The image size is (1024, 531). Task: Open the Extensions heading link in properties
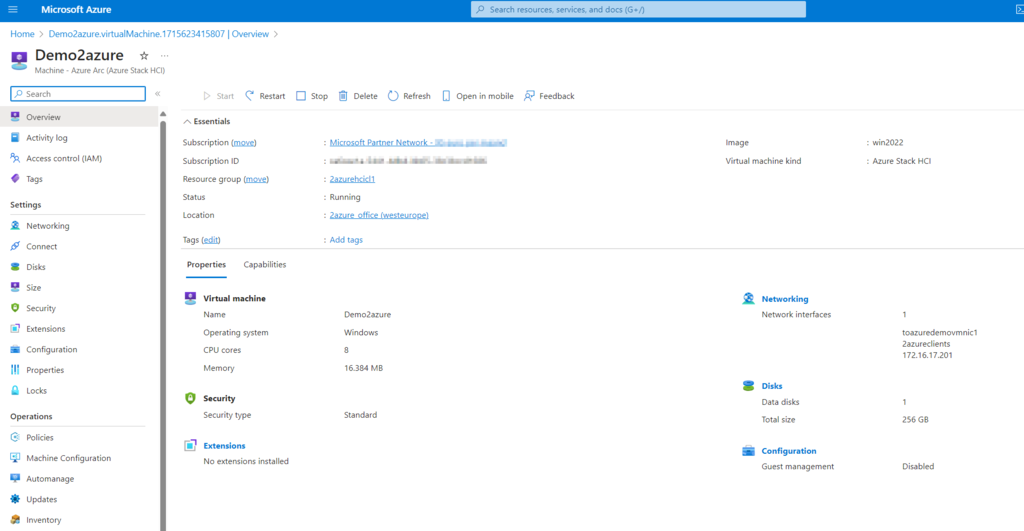224,446
